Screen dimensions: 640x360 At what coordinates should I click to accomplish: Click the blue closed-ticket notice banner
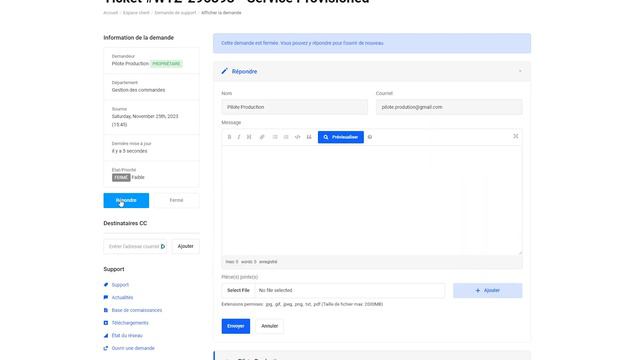coord(372,43)
